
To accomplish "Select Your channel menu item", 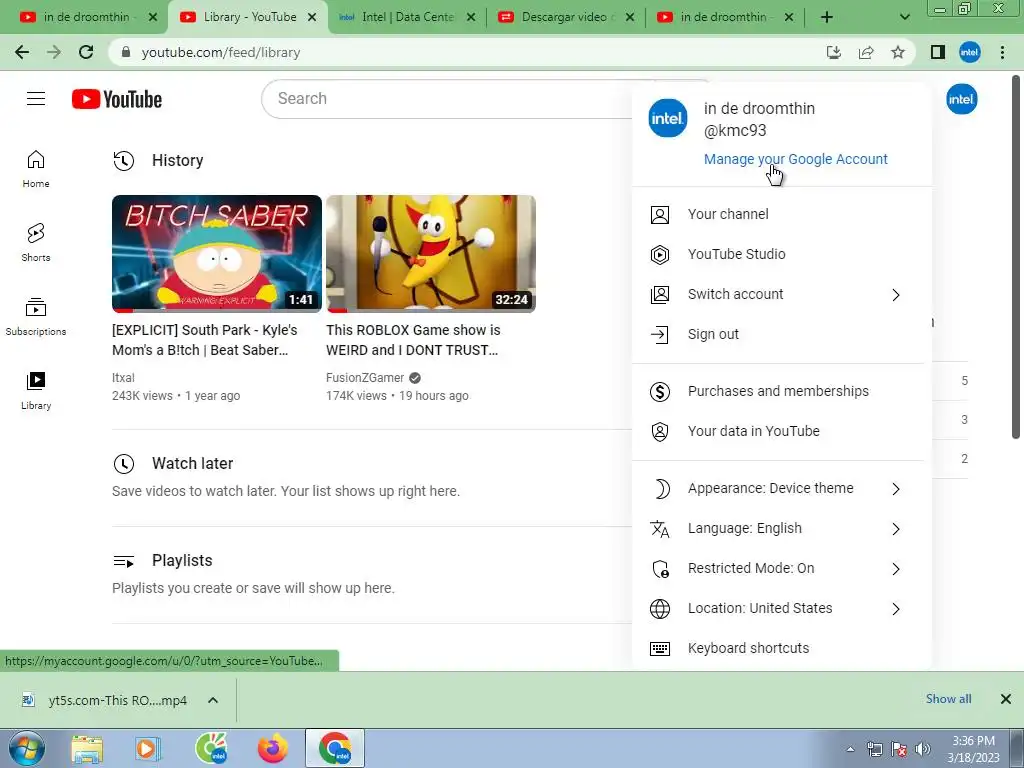I will 782,214.
